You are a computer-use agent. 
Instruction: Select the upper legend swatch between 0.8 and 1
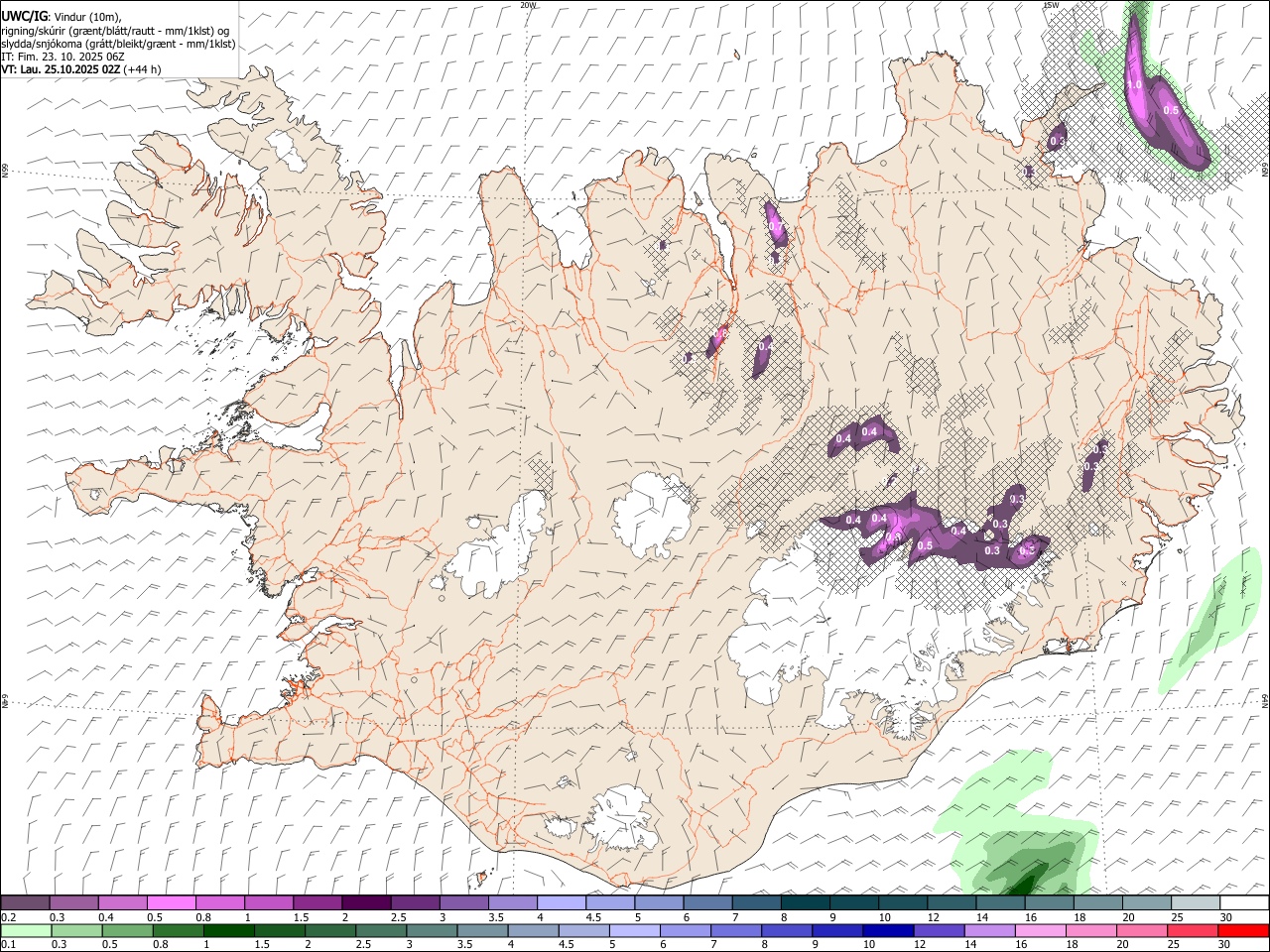point(219,902)
